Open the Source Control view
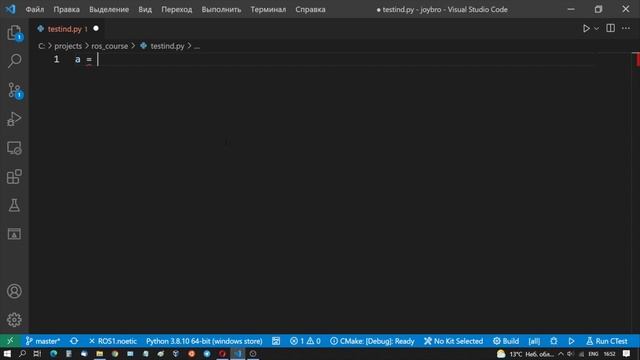This screenshot has height=360, width=640. click(14, 90)
